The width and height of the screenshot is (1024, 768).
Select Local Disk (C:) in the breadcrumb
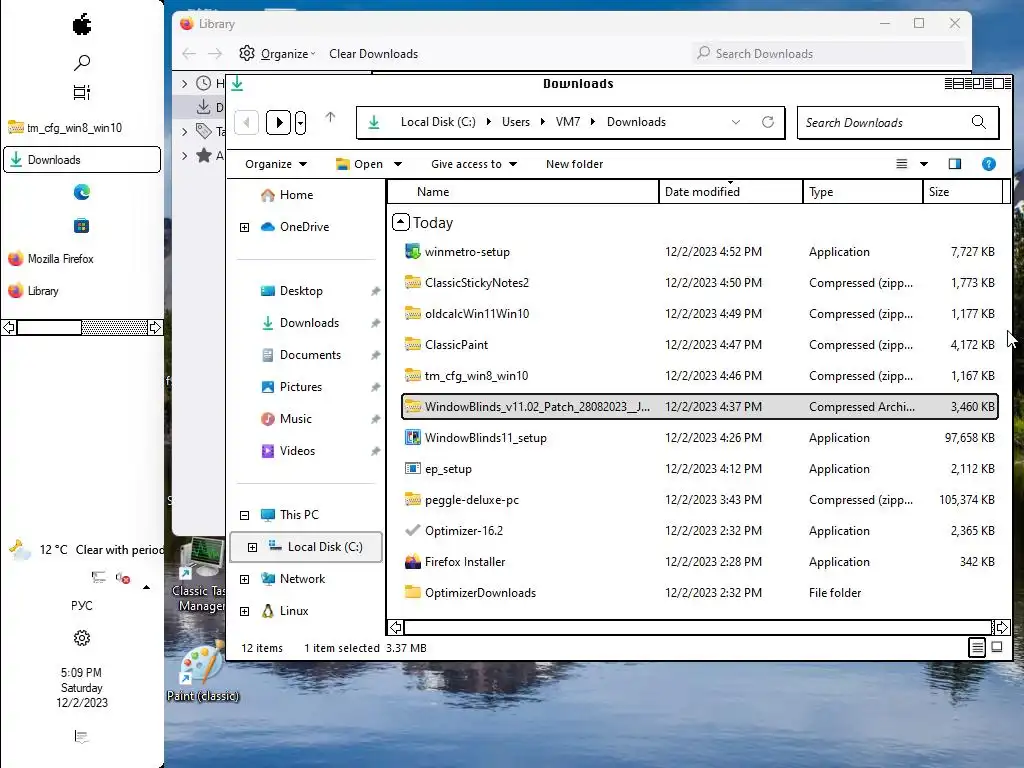[438, 122]
